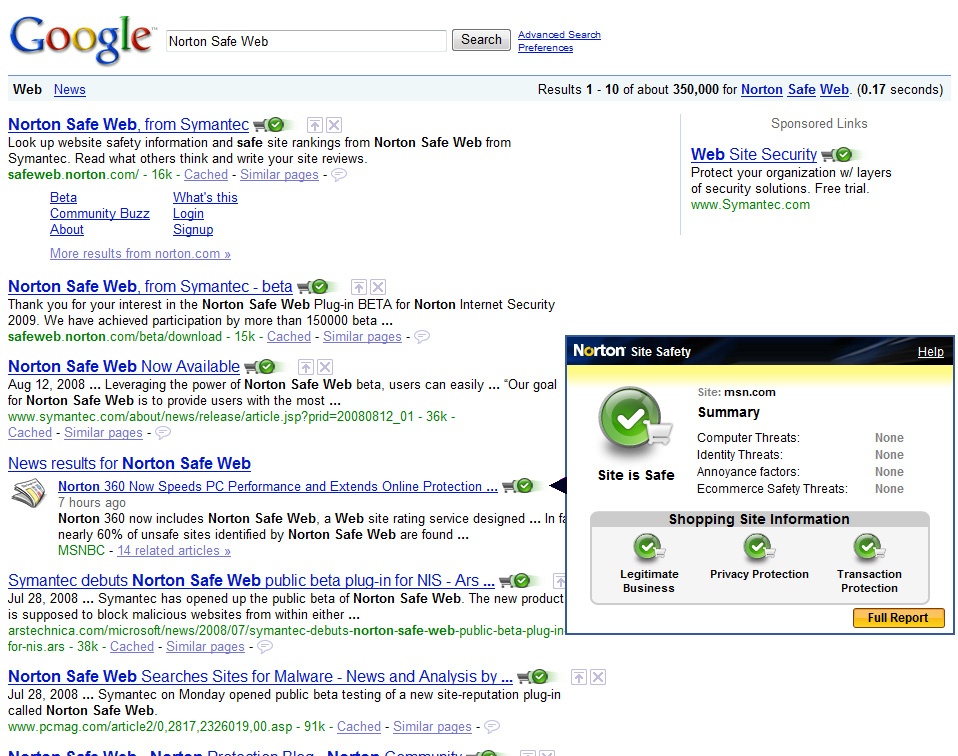Click www.Symantec.com ad URL text
The width and height of the screenshot is (958, 756).
click(x=750, y=205)
